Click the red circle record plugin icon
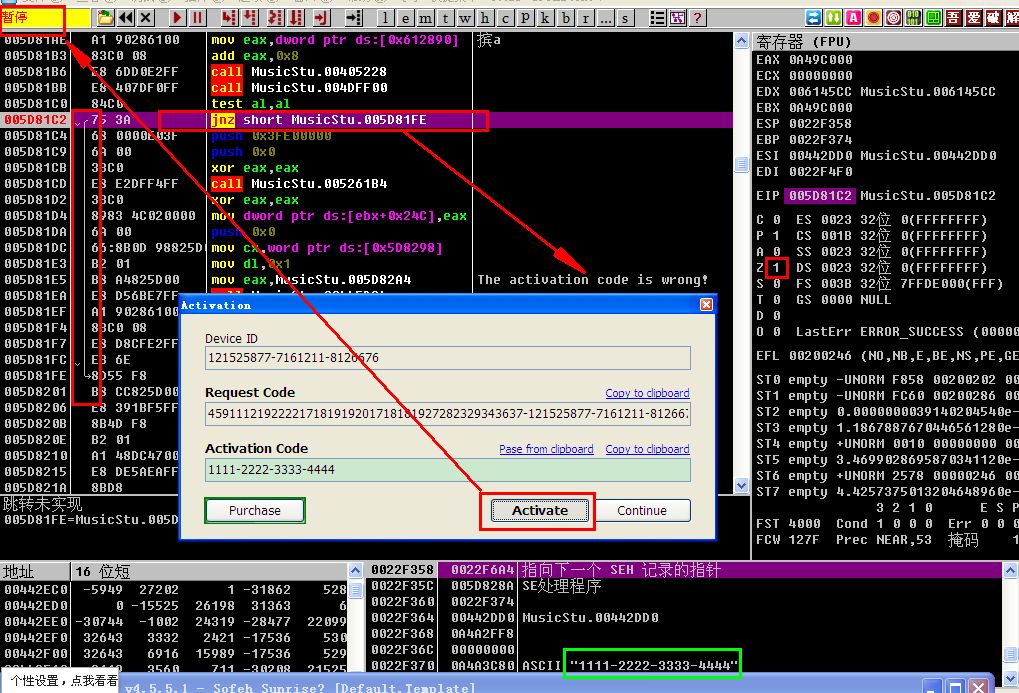The height and width of the screenshot is (693, 1019). (x=873, y=18)
